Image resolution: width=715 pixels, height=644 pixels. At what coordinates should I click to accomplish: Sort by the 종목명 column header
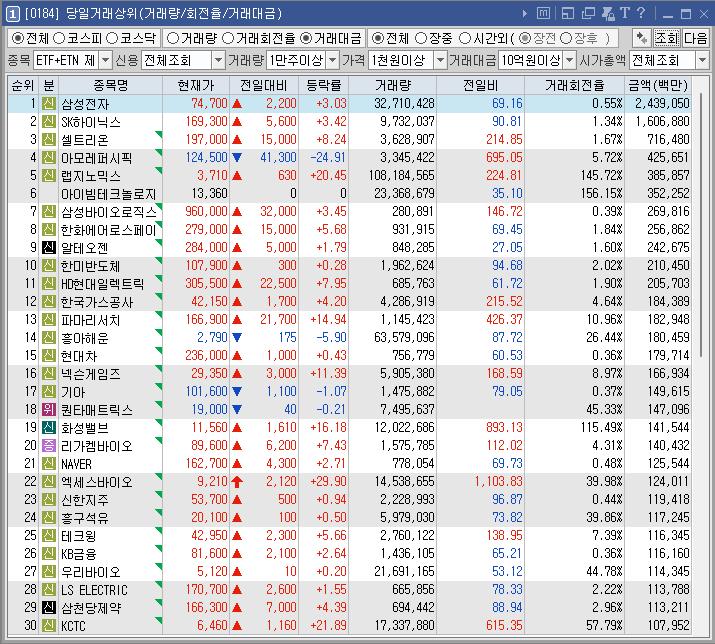[110, 85]
